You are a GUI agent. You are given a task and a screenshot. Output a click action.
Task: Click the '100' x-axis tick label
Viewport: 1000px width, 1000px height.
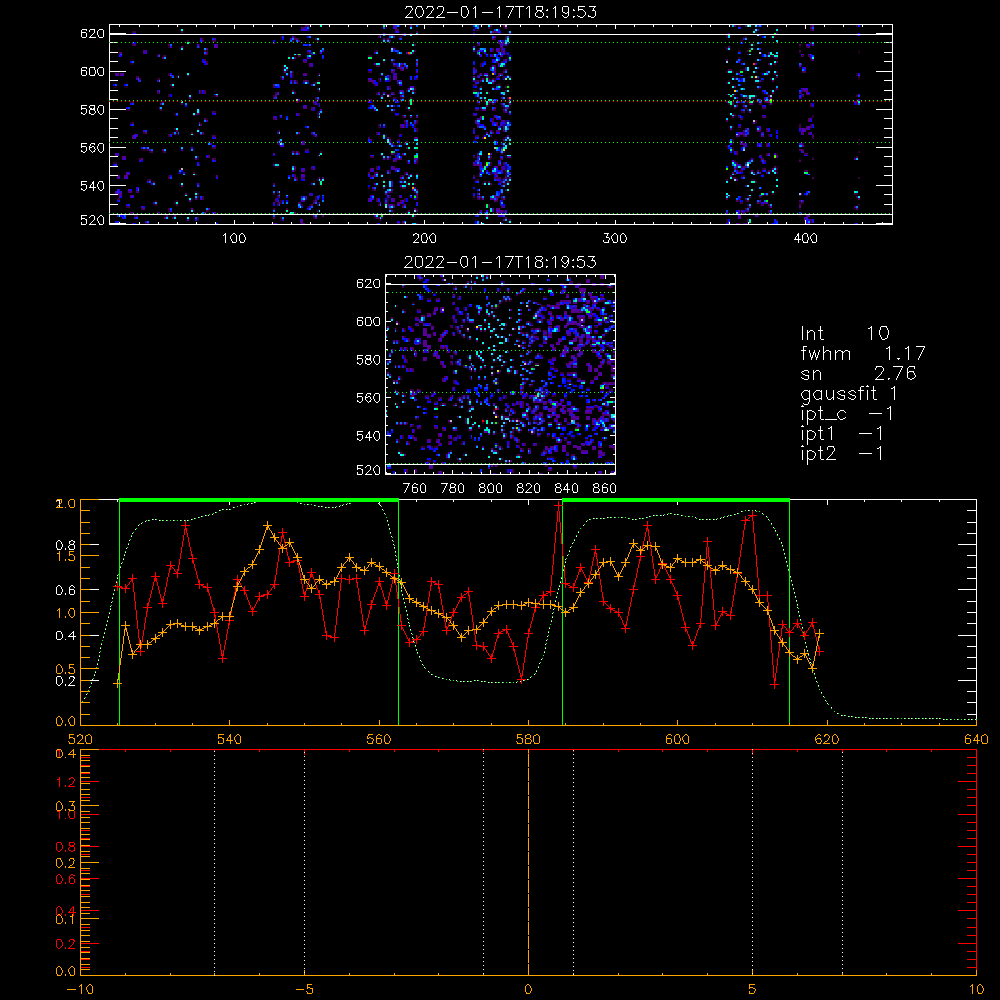coord(234,239)
